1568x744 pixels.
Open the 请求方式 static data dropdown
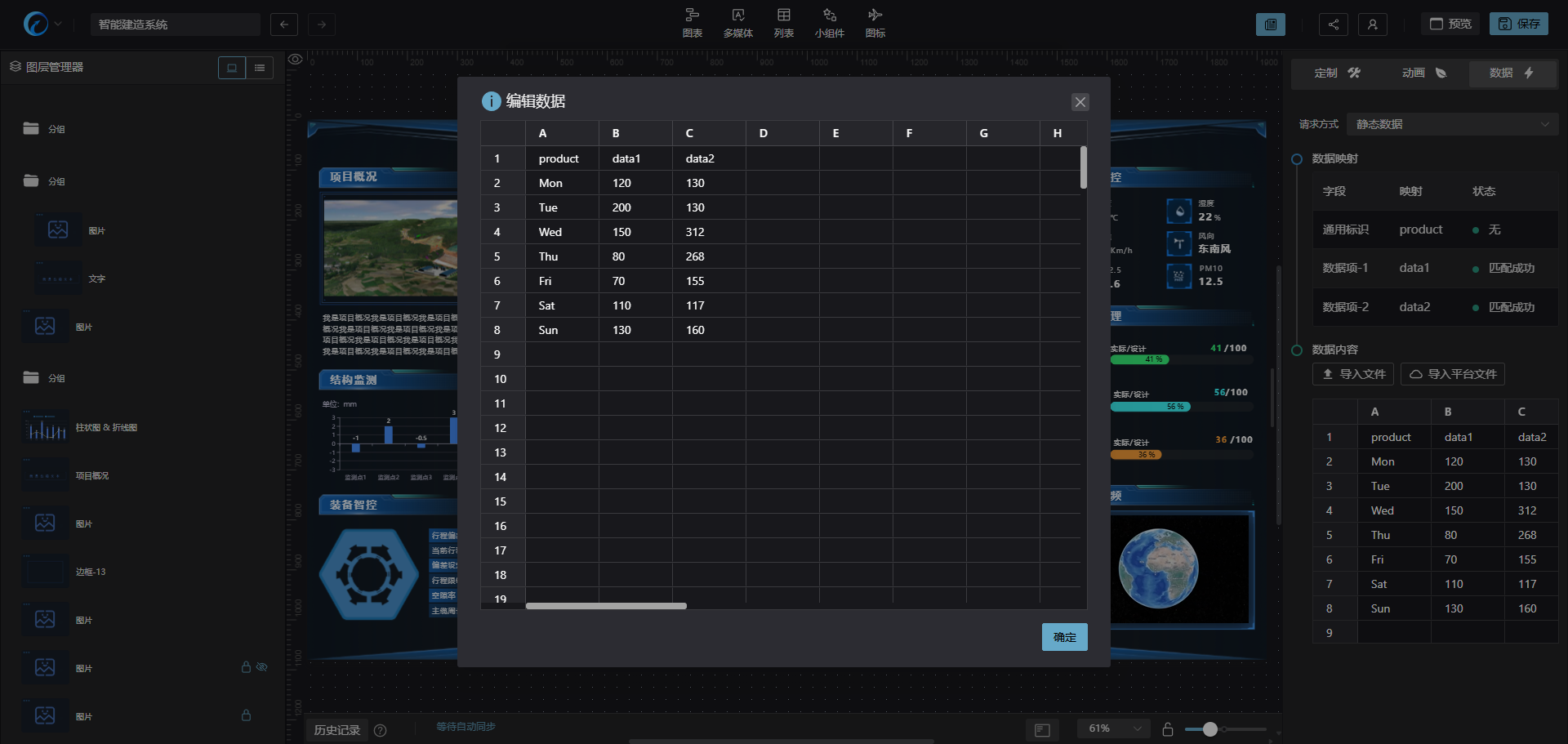1451,124
